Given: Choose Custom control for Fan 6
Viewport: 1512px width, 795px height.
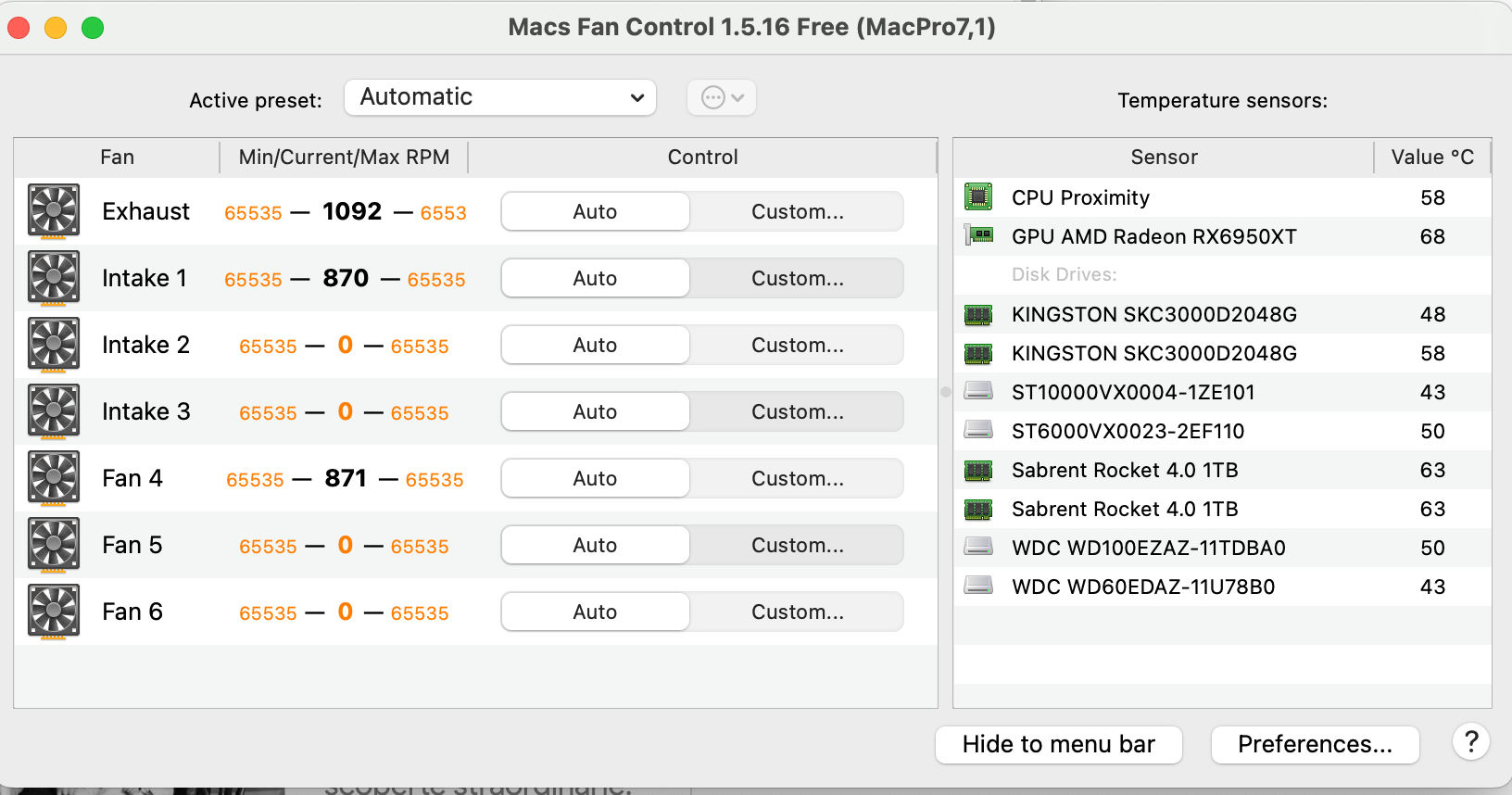Looking at the screenshot, I should 797,612.
